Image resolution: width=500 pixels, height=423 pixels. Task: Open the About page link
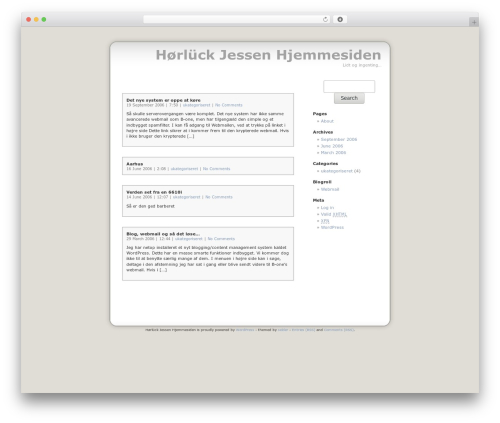click(x=327, y=121)
